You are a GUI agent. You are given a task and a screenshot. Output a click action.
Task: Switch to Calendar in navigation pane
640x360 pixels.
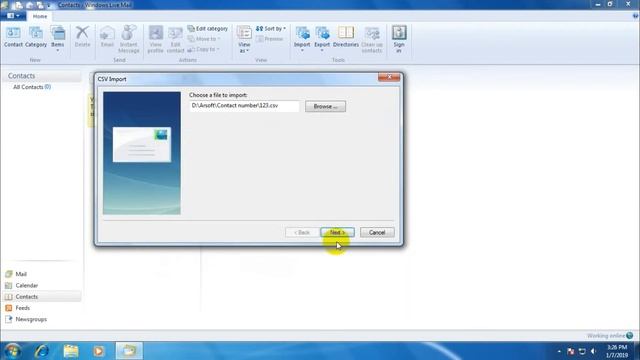[26, 285]
